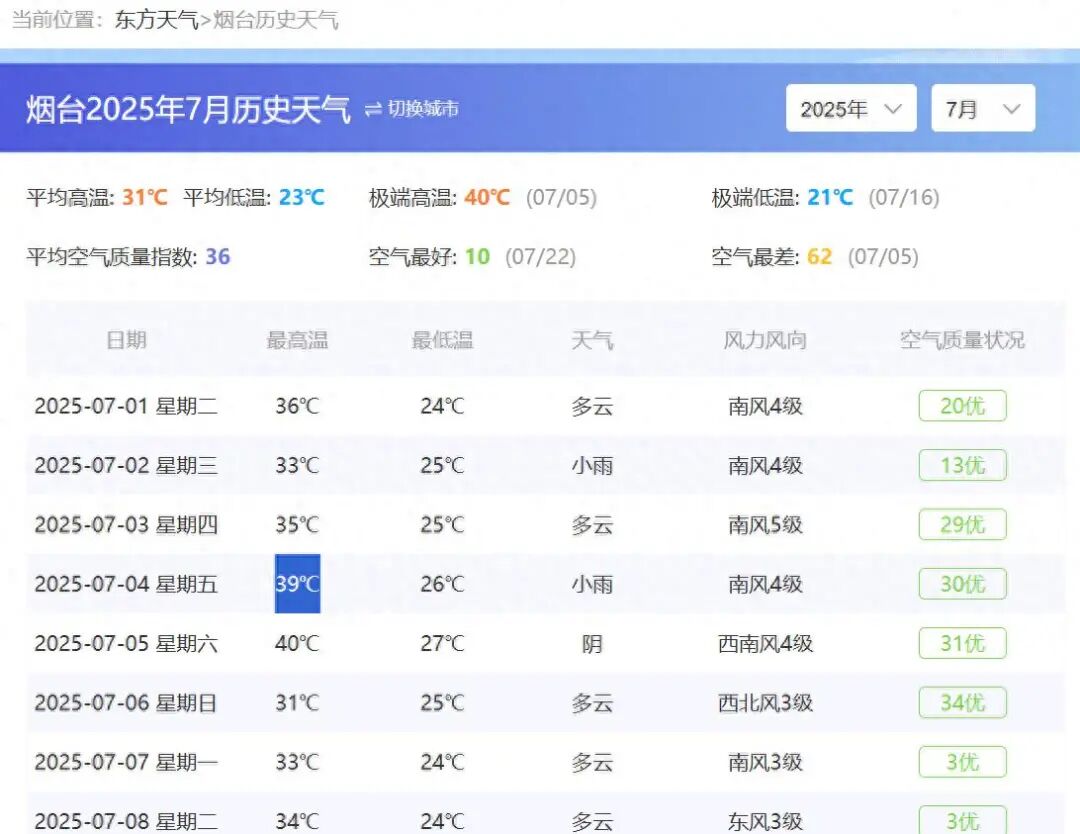Open the 2025年 year dropdown

(x=850, y=108)
